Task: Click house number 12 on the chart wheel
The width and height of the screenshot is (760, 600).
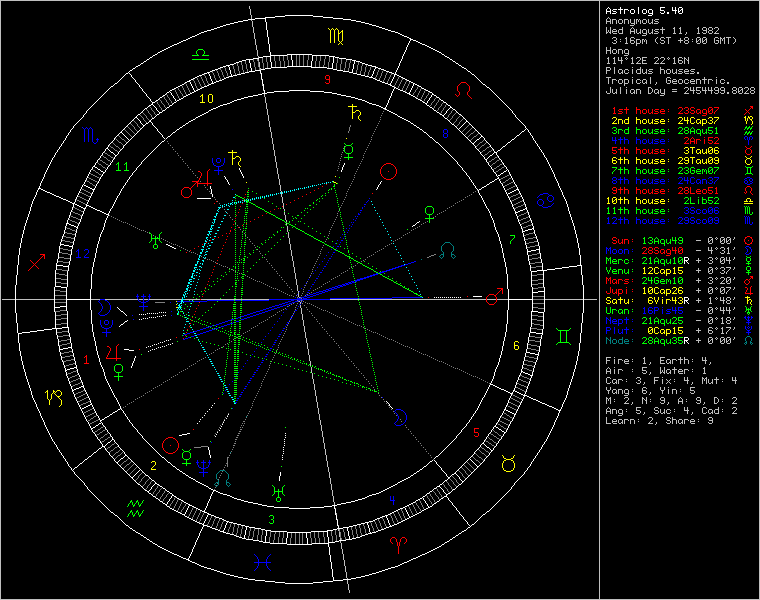Action: [x=82, y=253]
